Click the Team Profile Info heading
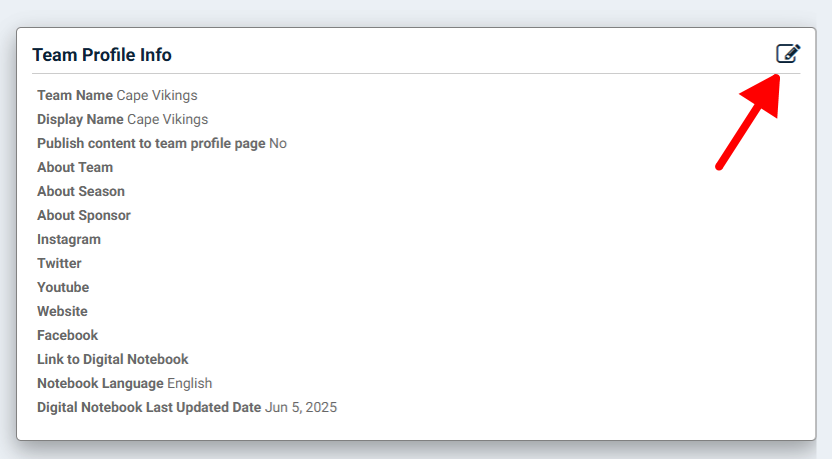 click(x=102, y=55)
